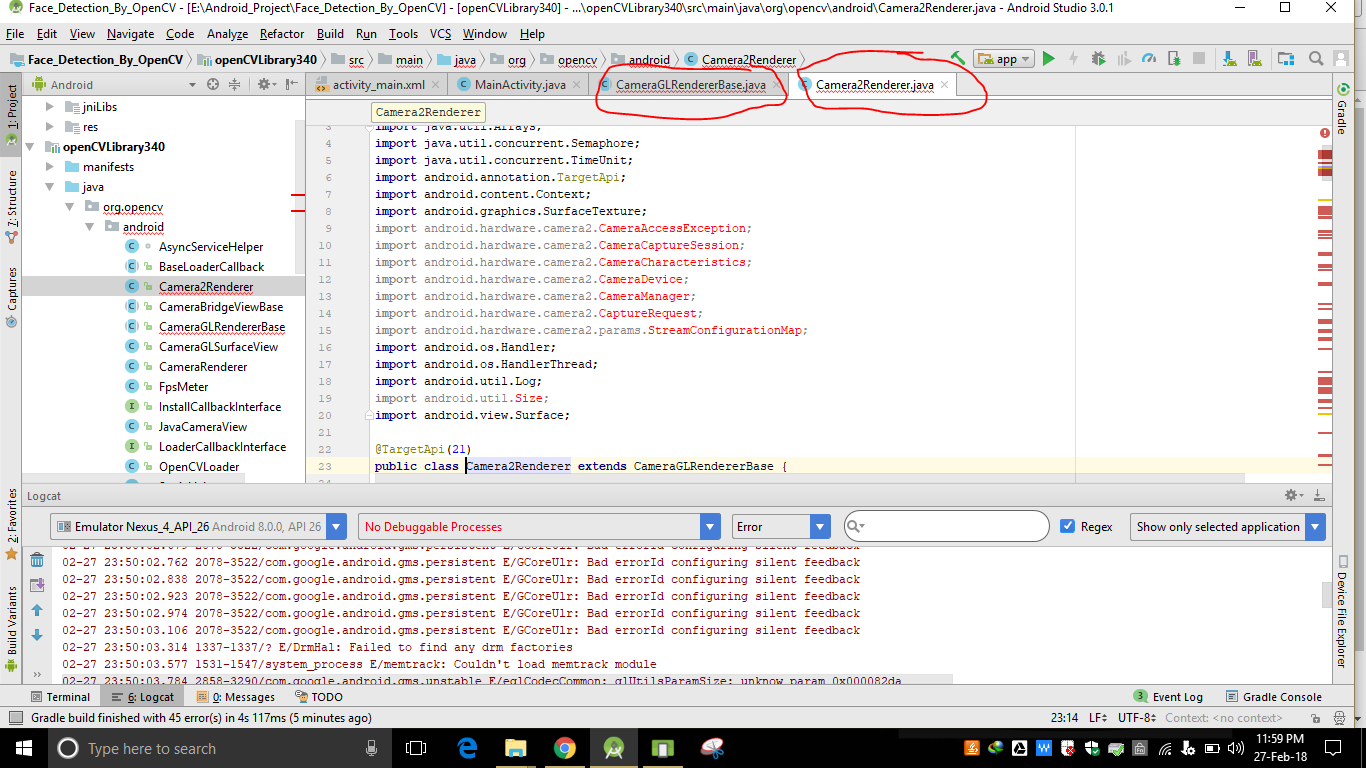Switch to the CameraGLRendererBase.java tab
The width and height of the screenshot is (1366, 768).
[x=690, y=85]
